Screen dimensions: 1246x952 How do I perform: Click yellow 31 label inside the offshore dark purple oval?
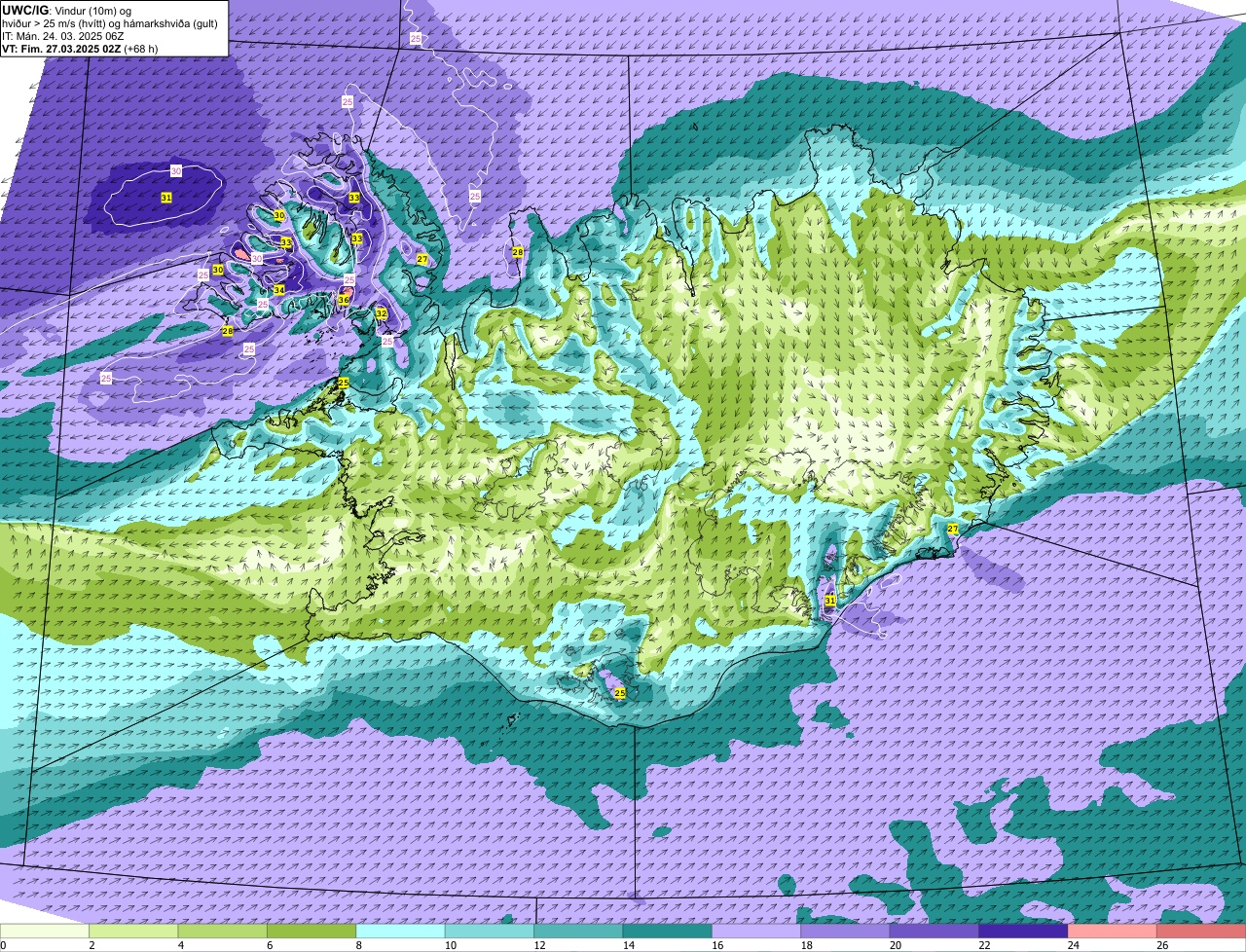coord(166,198)
